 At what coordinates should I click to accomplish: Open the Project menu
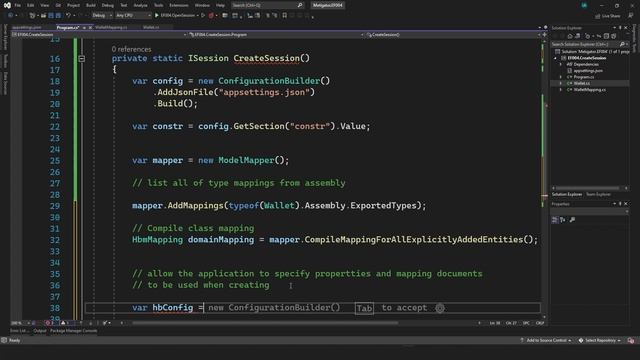(x=73, y=5)
